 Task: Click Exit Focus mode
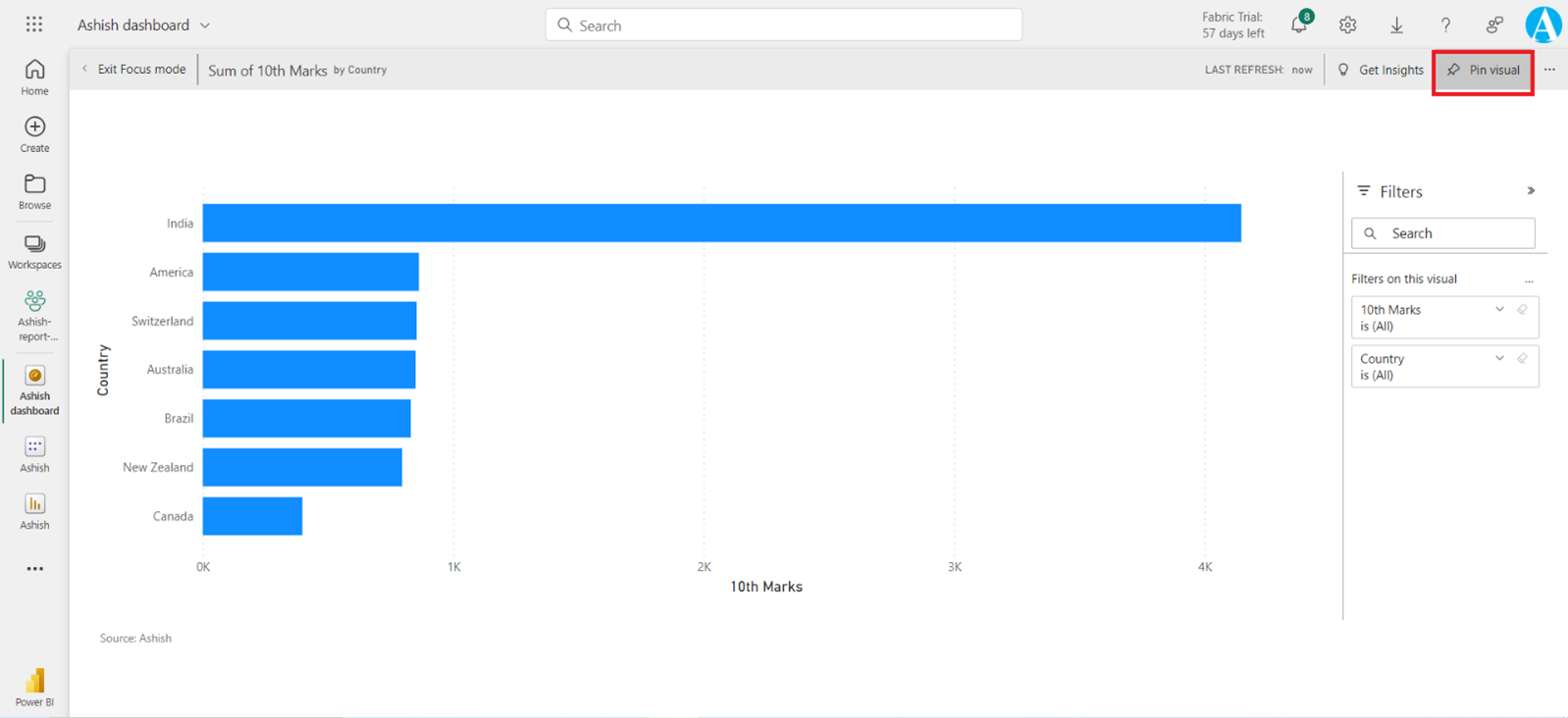tap(133, 70)
